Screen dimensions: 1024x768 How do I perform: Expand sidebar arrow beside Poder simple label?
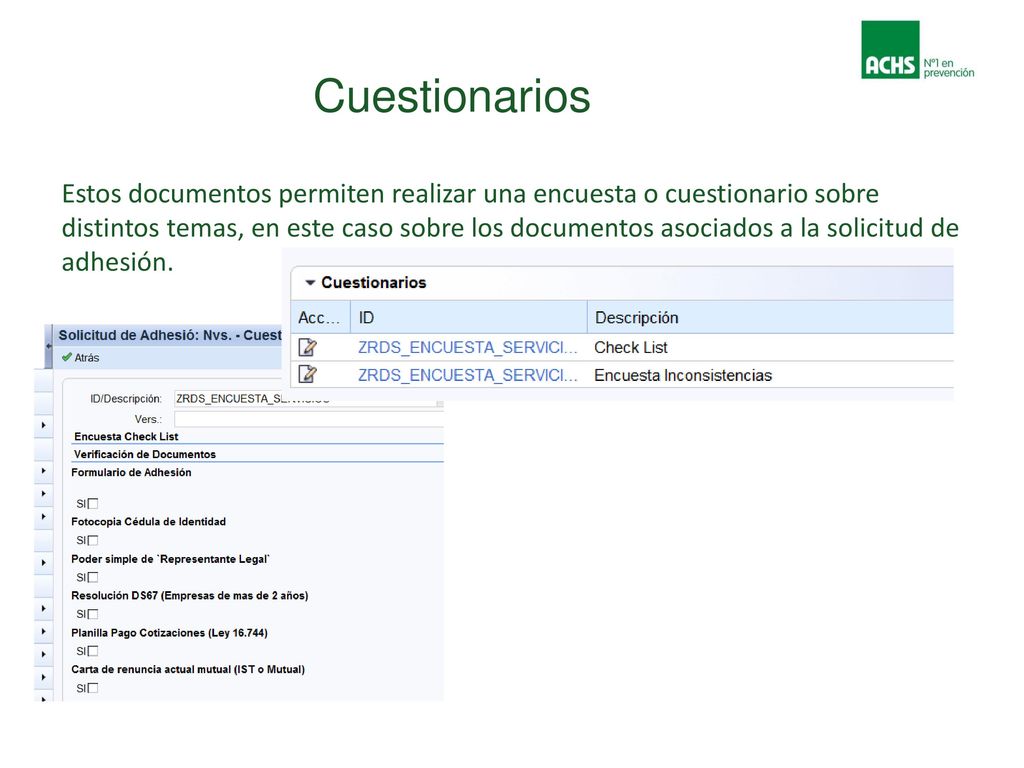(x=44, y=562)
